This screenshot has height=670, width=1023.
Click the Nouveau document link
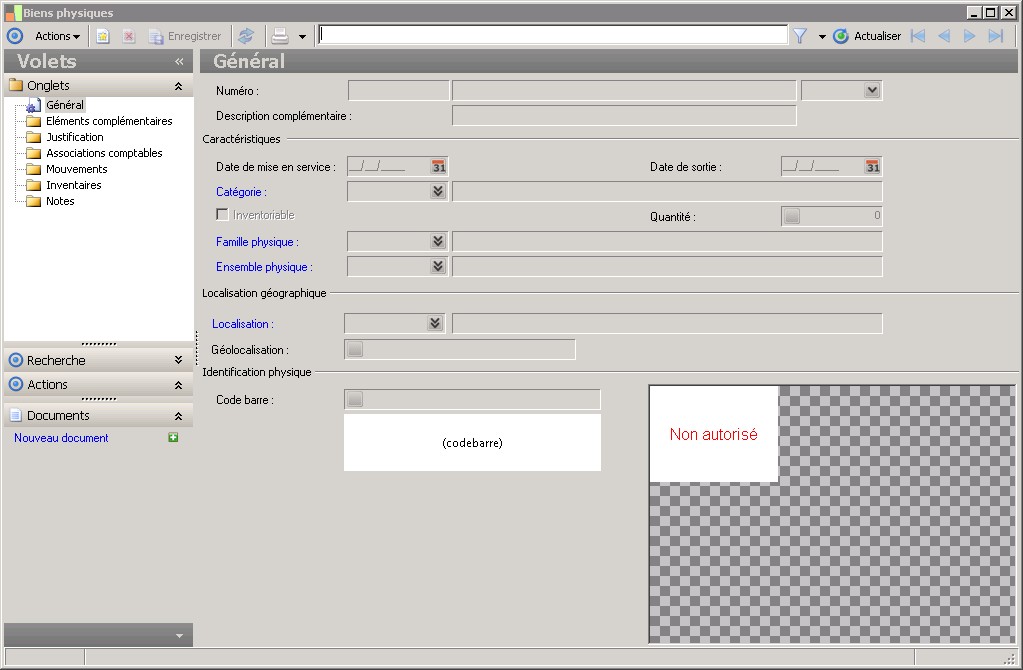click(61, 438)
